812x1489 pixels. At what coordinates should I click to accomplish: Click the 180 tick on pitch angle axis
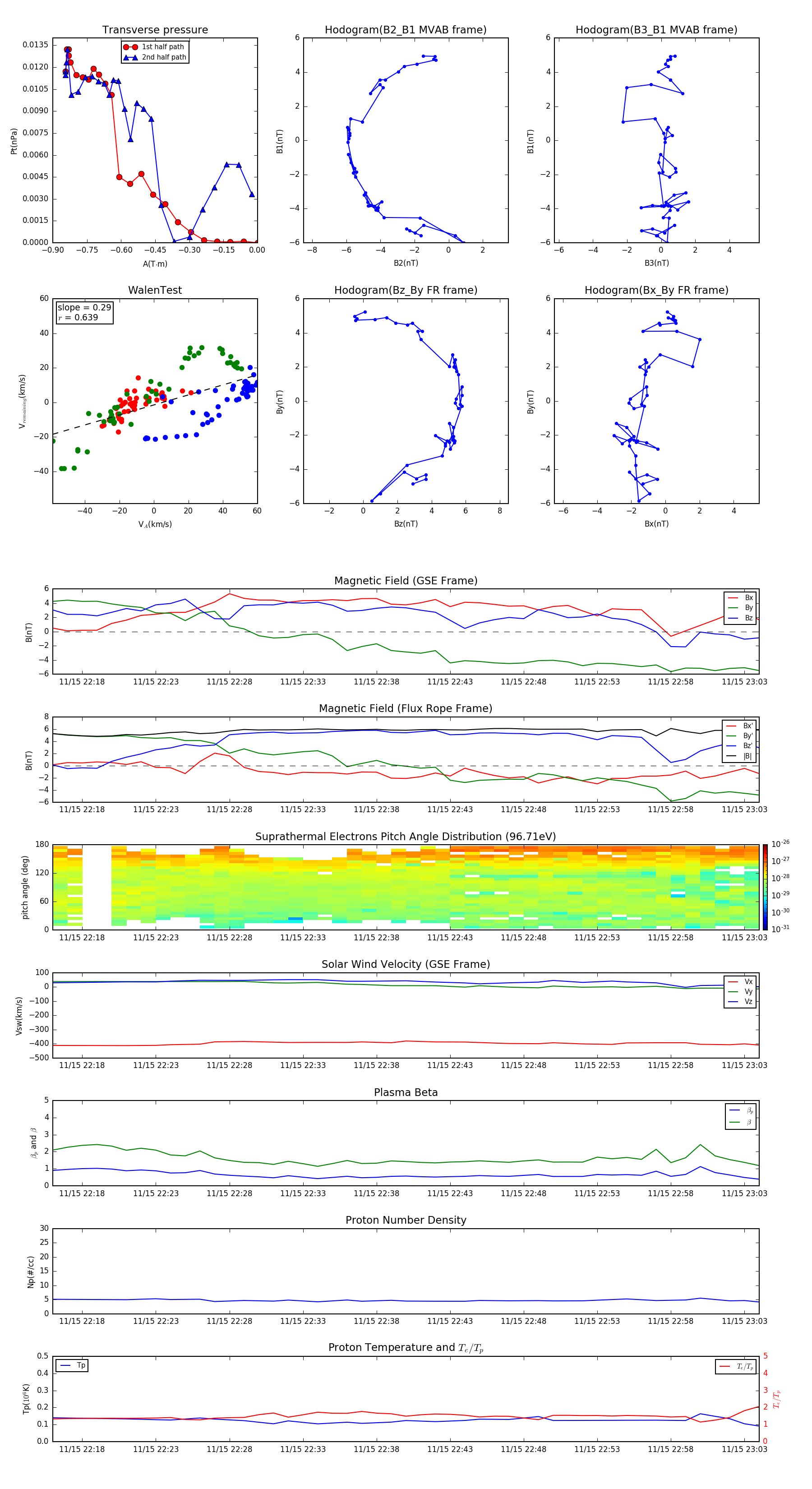pos(42,845)
